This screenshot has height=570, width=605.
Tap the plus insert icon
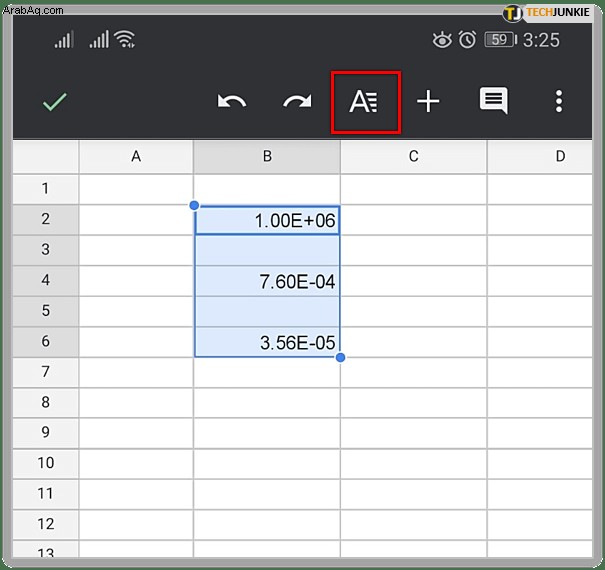point(428,101)
